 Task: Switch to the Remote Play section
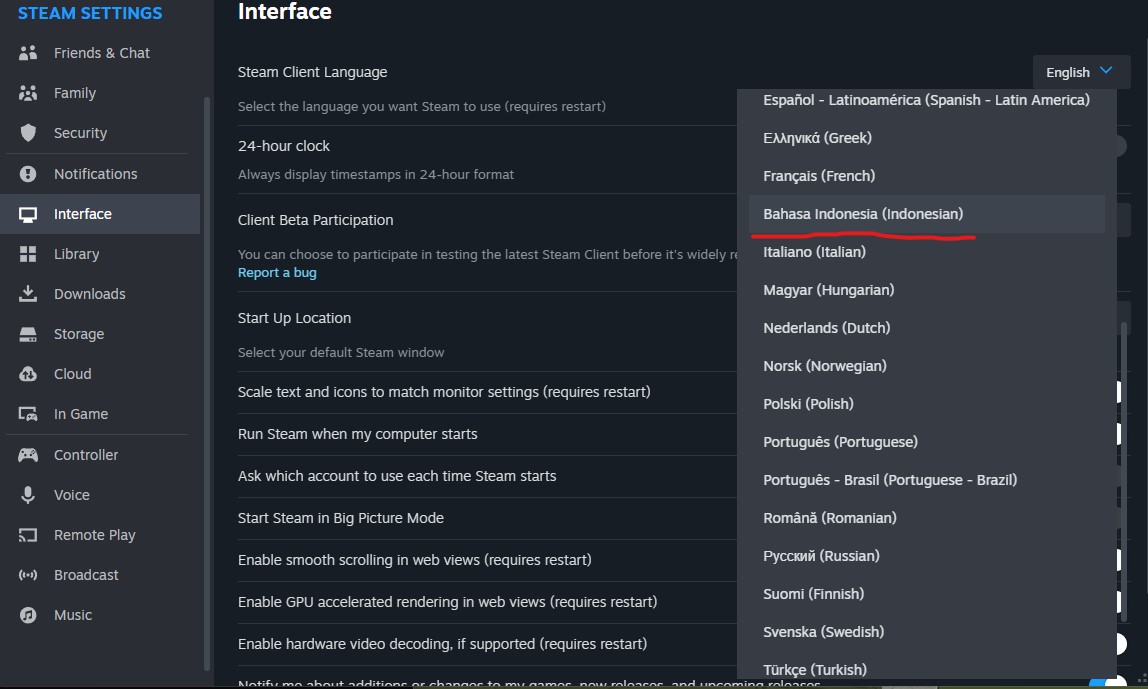(x=94, y=535)
